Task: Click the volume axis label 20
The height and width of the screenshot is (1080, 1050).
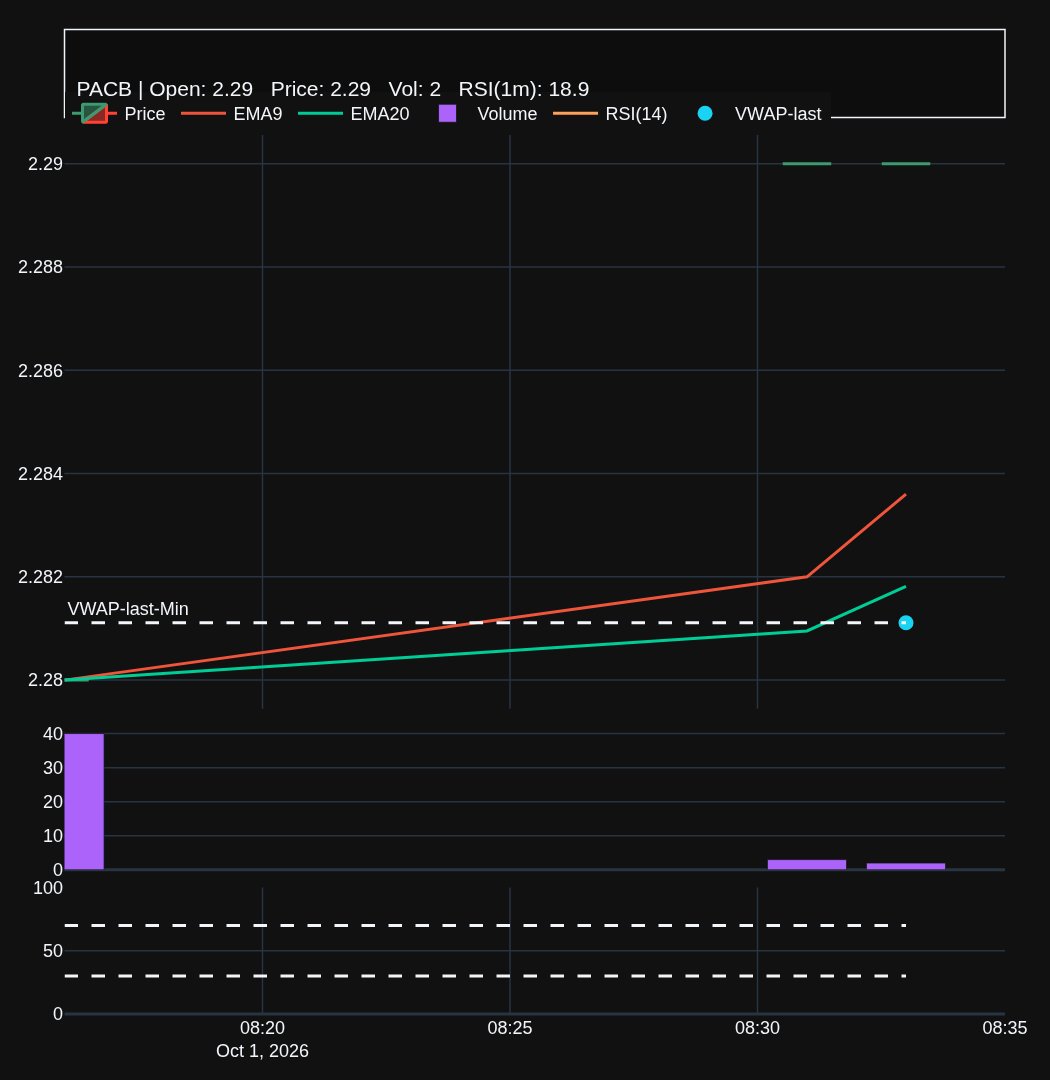Action: tap(53, 801)
